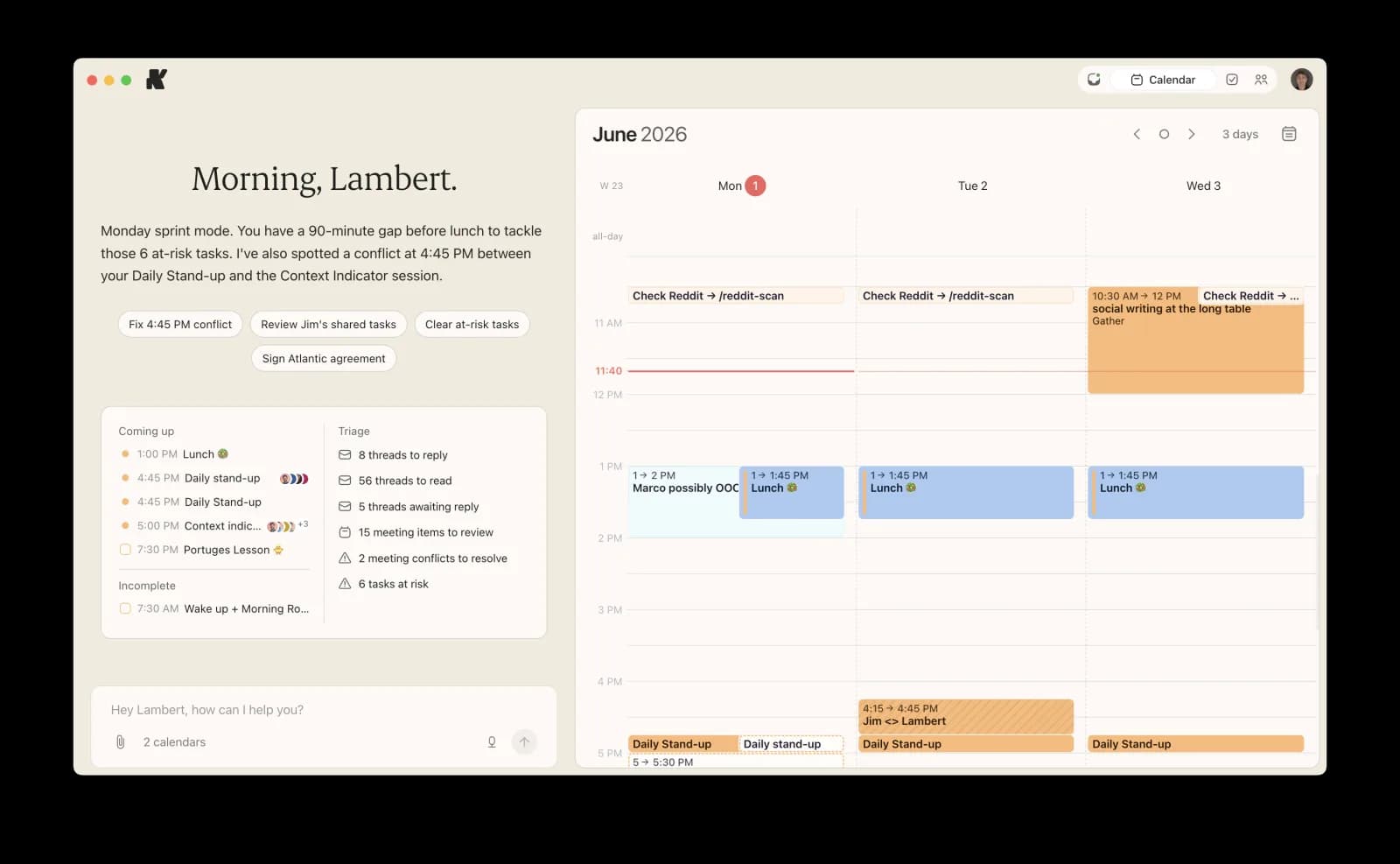The image size is (1400, 864).
Task: Select the Mon 1 day header
Action: tap(741, 186)
